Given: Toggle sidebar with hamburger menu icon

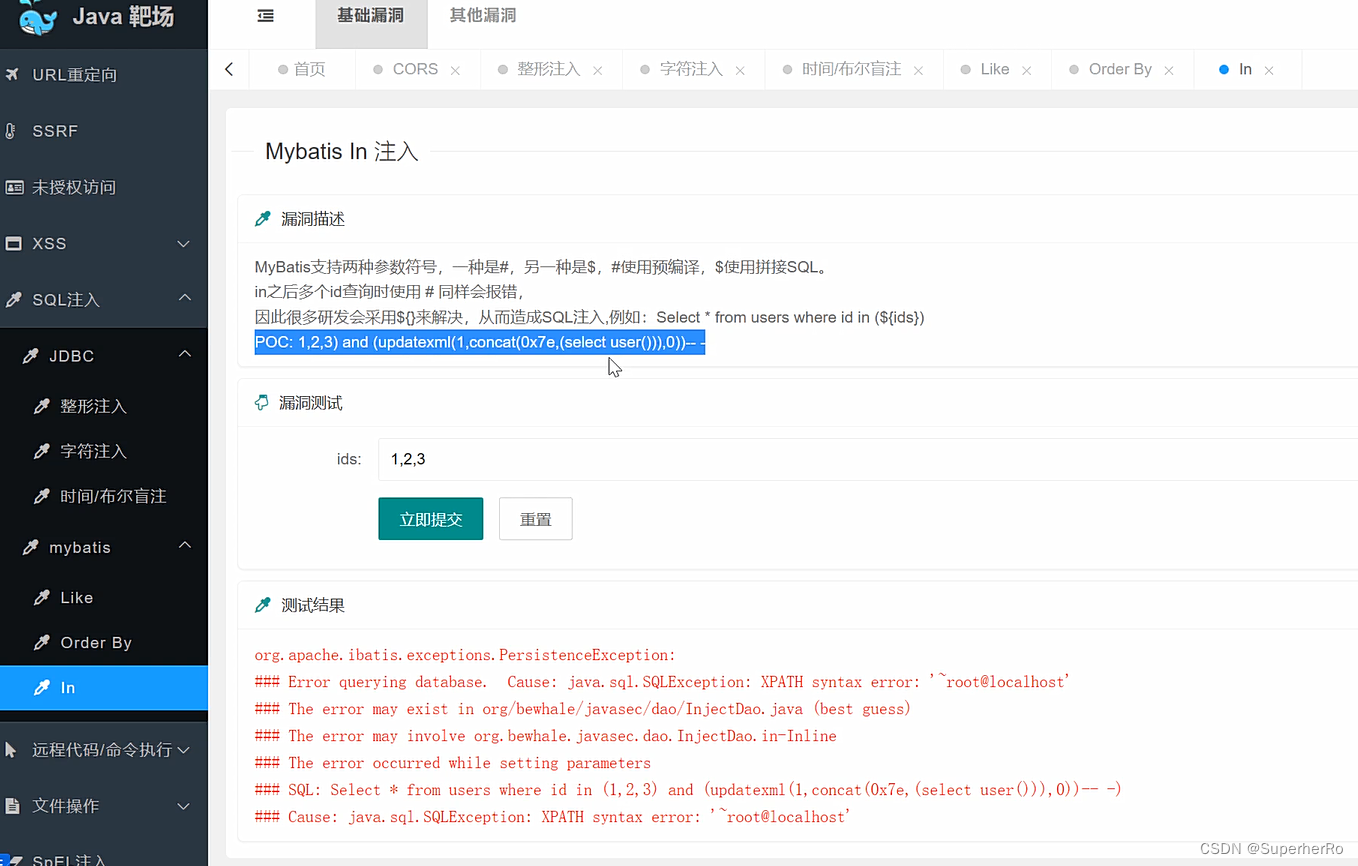Looking at the screenshot, I should [x=265, y=16].
